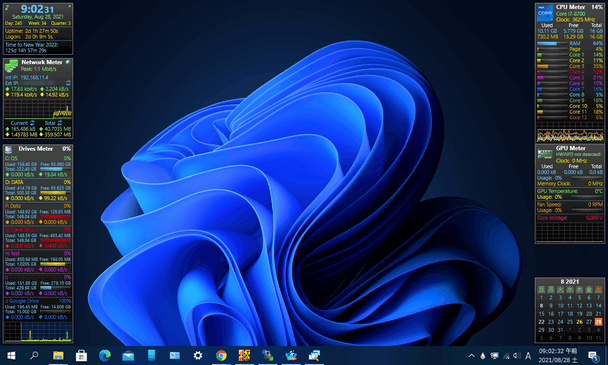Image resolution: width=608 pixels, height=365 pixels.
Task: Click the drive icon in Drives Meter header
Action: pos(9,149)
